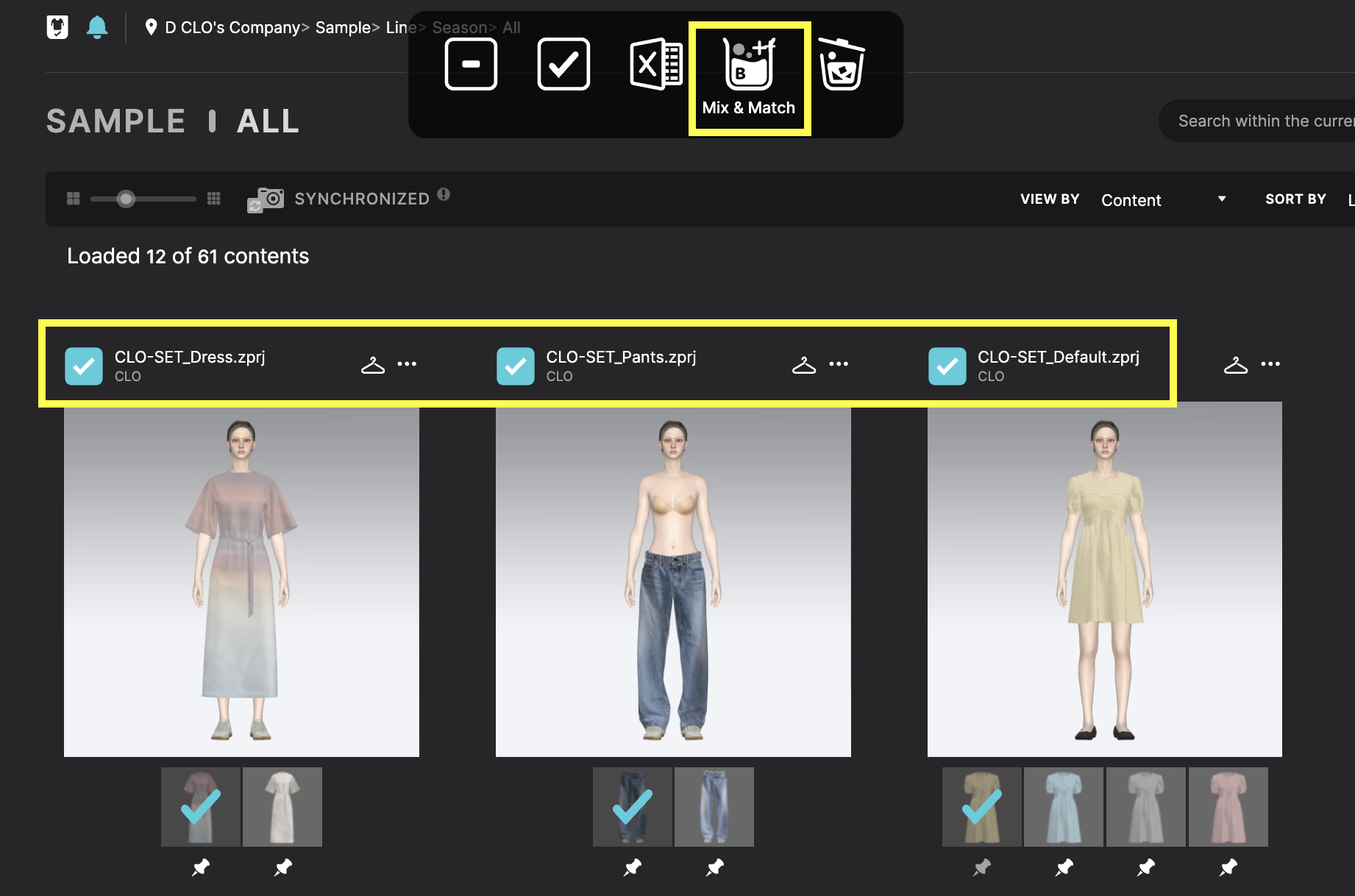The width and height of the screenshot is (1355, 896).
Task: Click the CLO-SET_Dress.zprj file name
Action: point(190,357)
